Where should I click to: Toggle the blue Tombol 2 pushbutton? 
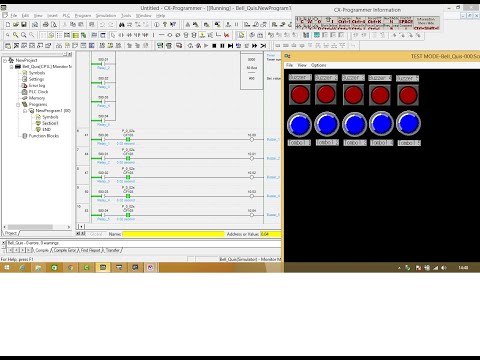point(327,124)
